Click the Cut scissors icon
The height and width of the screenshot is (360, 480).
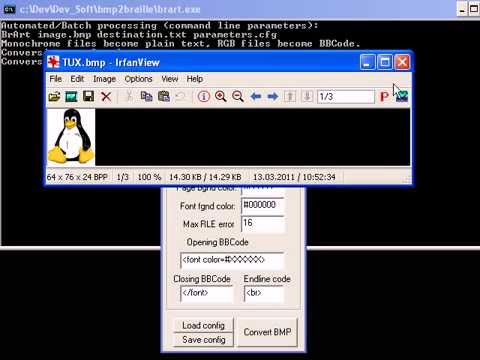[x=128, y=97]
